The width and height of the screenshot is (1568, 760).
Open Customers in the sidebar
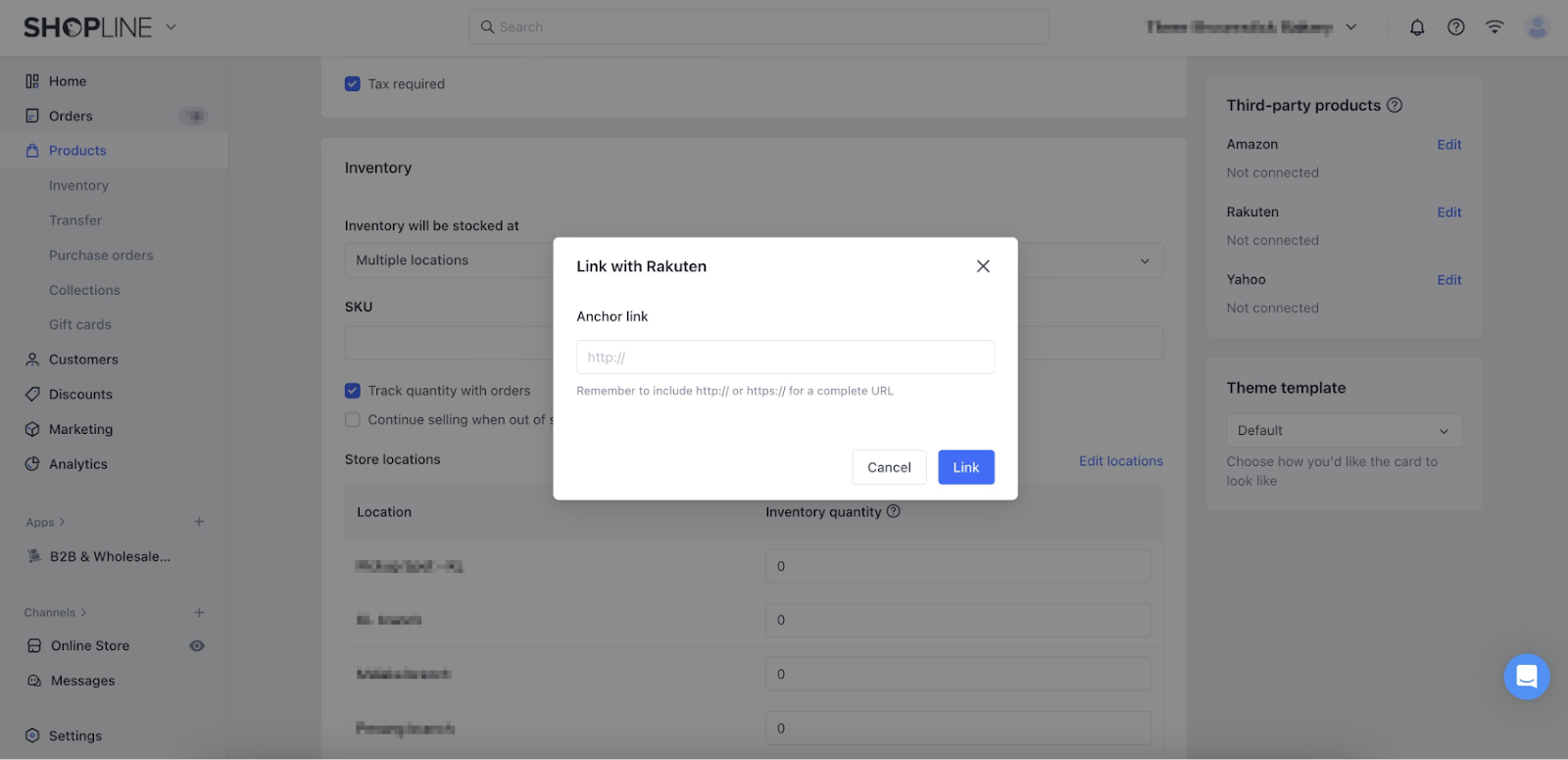(83, 359)
